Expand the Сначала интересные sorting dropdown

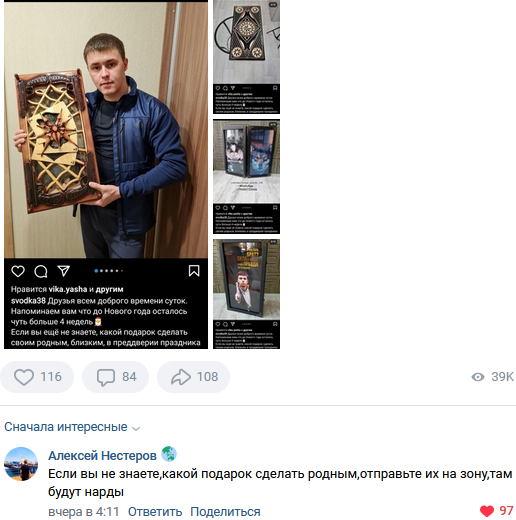coord(72,427)
